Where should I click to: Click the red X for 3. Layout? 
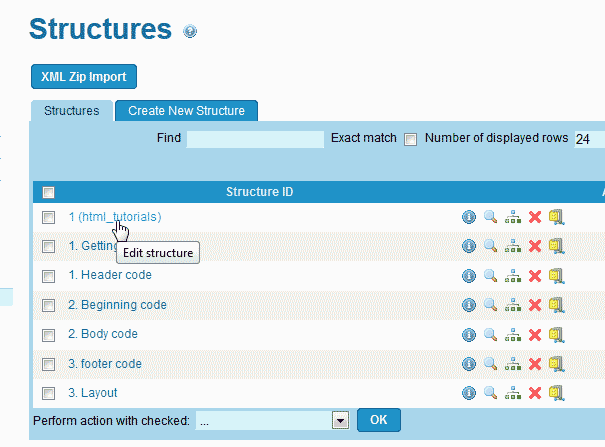tap(535, 393)
